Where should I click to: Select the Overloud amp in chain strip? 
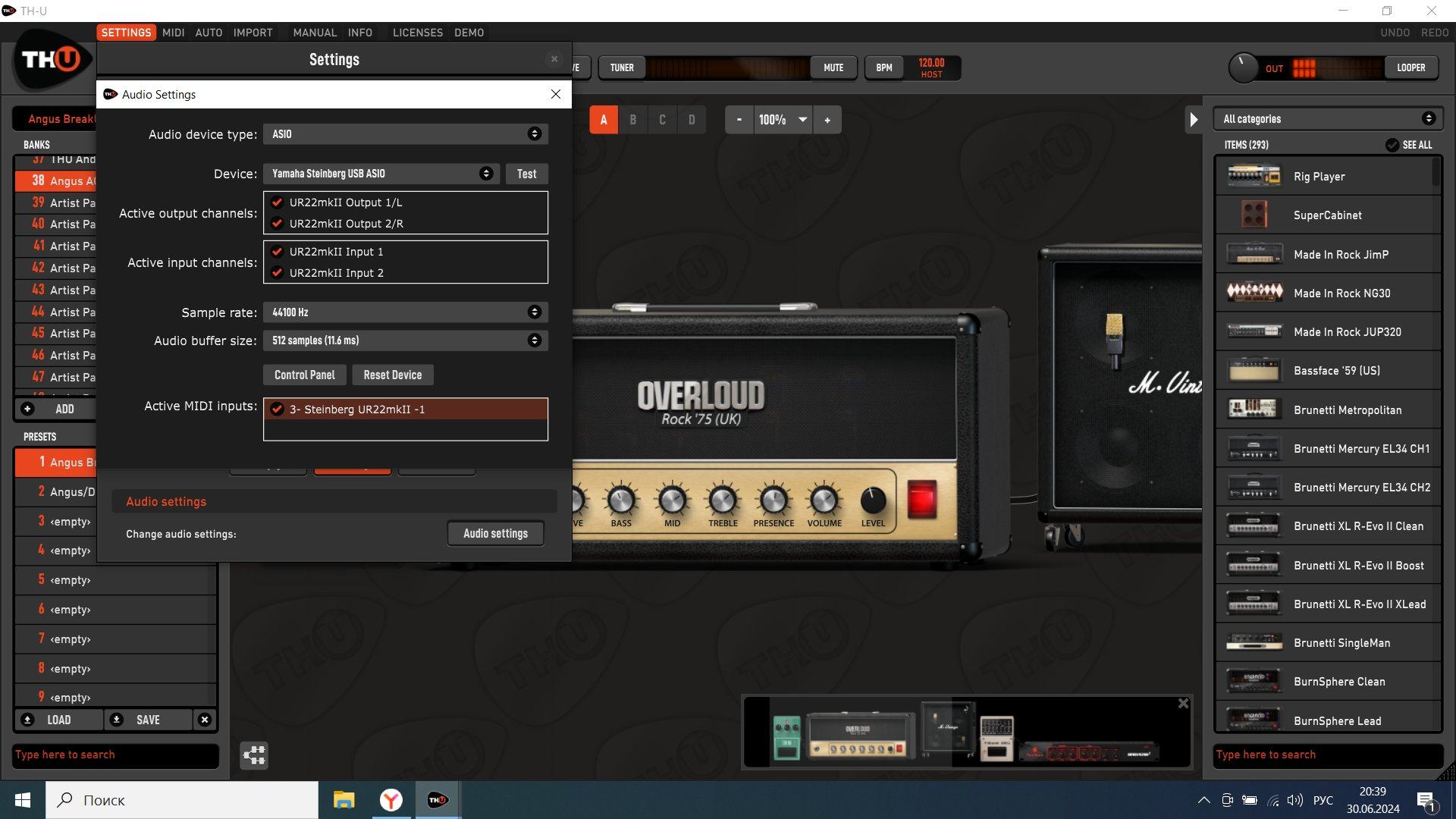tap(861, 735)
